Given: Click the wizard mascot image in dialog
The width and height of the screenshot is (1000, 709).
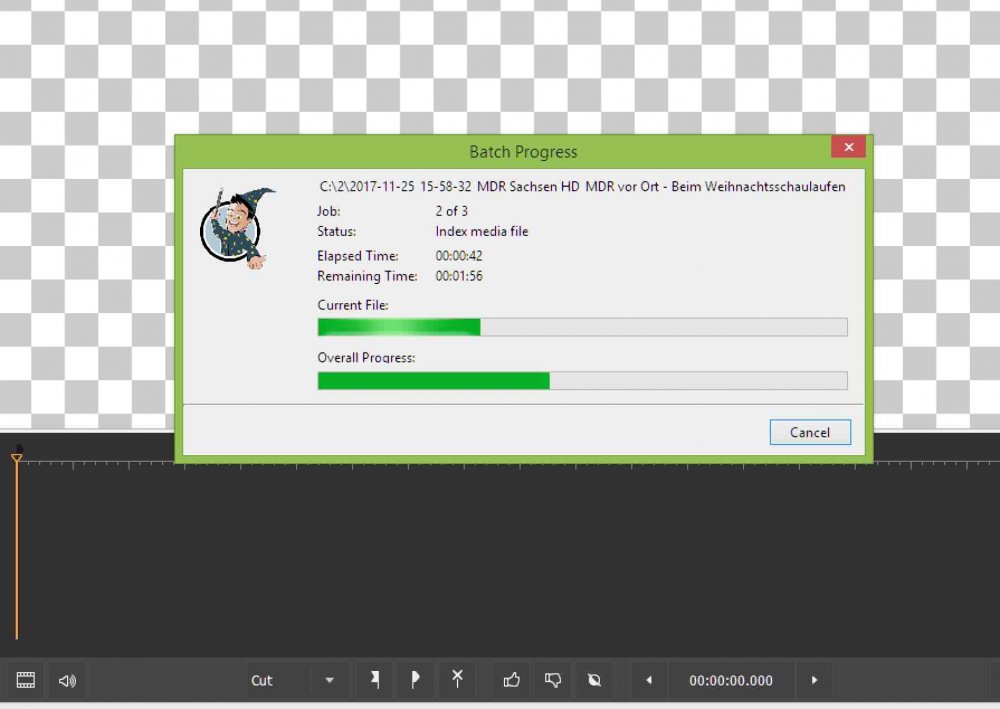Looking at the screenshot, I should coord(236,227).
